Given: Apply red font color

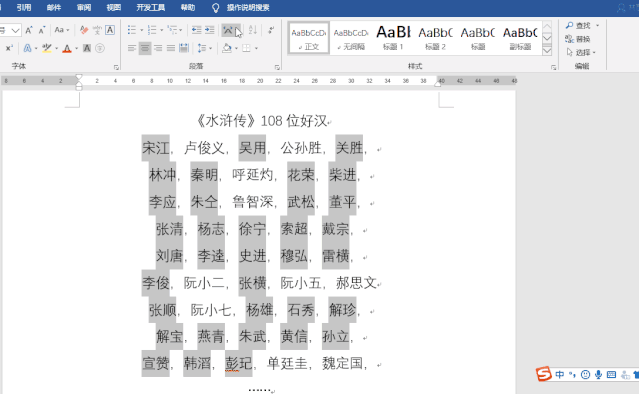Looking at the screenshot, I should [x=67, y=48].
